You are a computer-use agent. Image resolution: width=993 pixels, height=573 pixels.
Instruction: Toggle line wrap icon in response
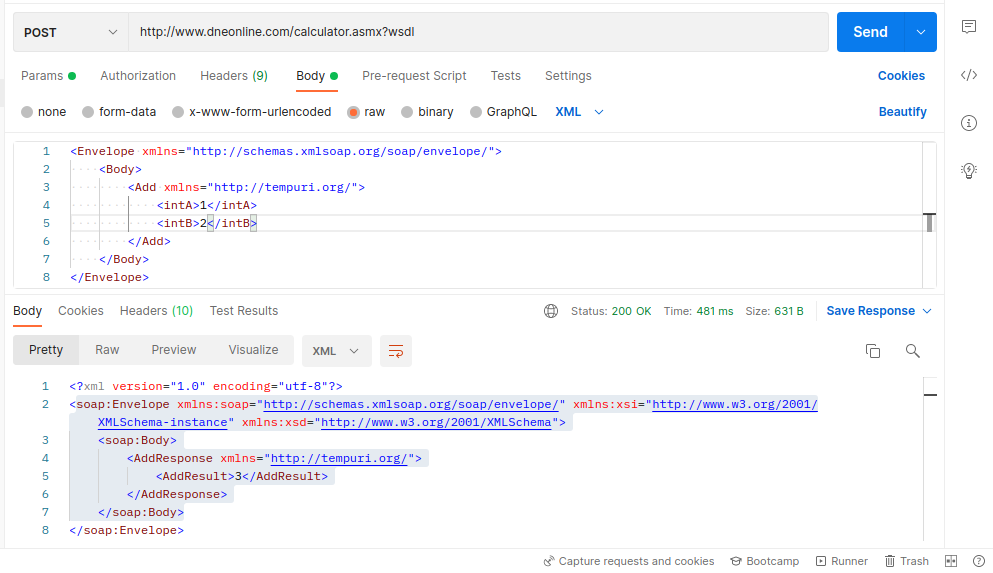396,351
